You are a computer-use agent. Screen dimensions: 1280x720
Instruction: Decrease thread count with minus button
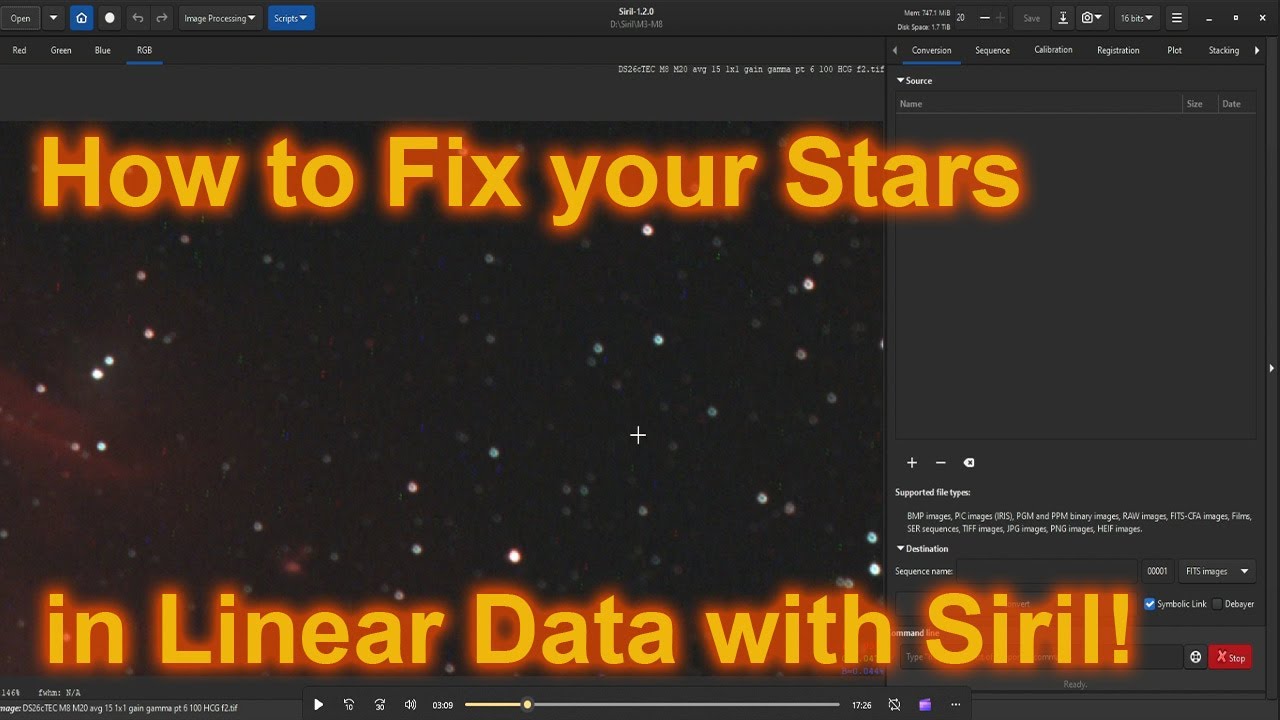click(985, 18)
